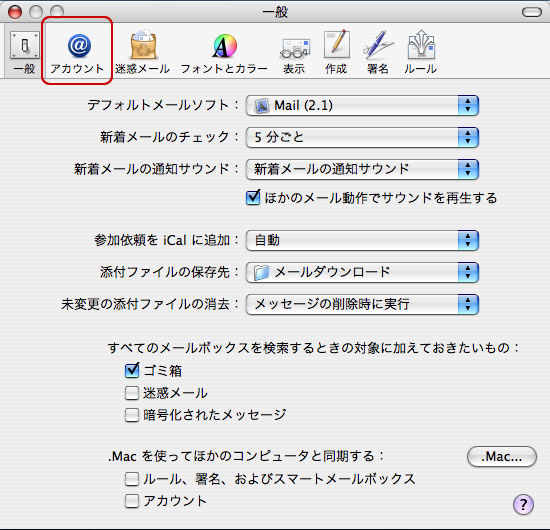Enable 暗号化されたメッセージ checkbox
The height and width of the screenshot is (530, 550).
132,415
